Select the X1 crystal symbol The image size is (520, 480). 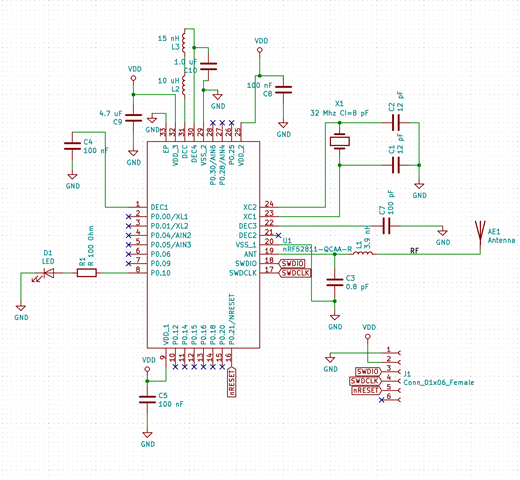340,142
